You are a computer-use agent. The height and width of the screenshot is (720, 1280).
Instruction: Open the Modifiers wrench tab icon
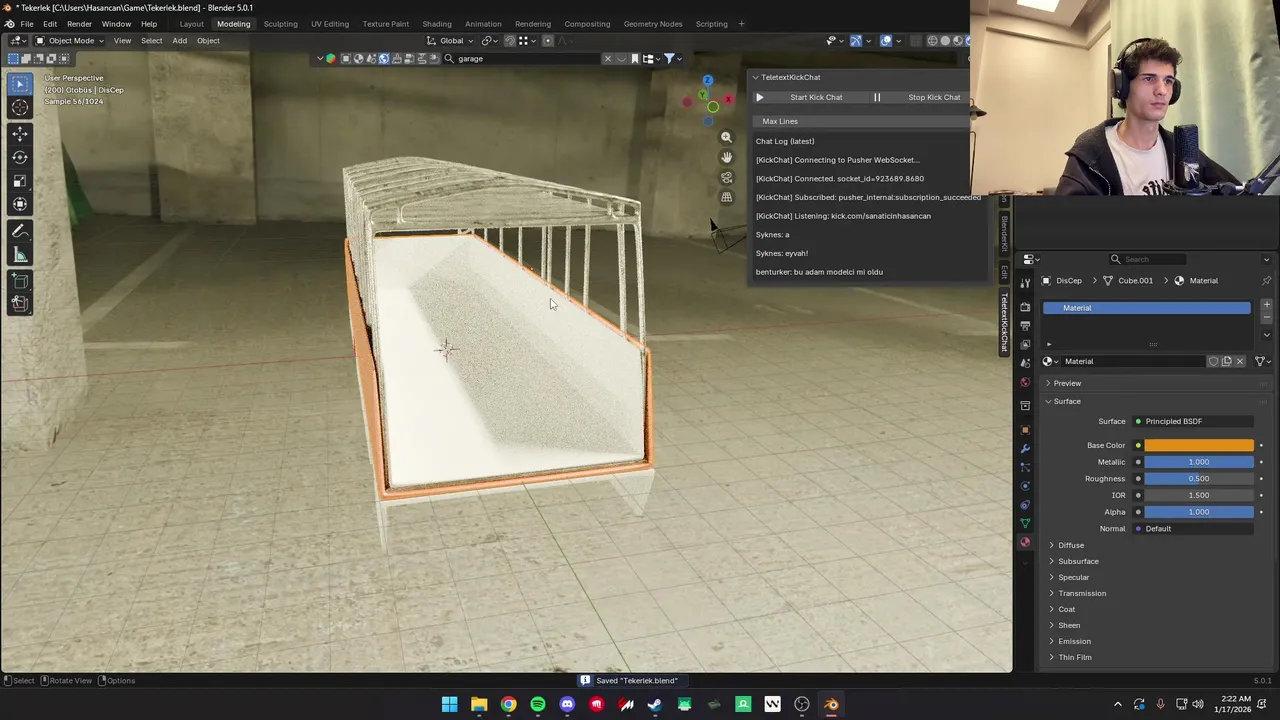click(x=1025, y=448)
